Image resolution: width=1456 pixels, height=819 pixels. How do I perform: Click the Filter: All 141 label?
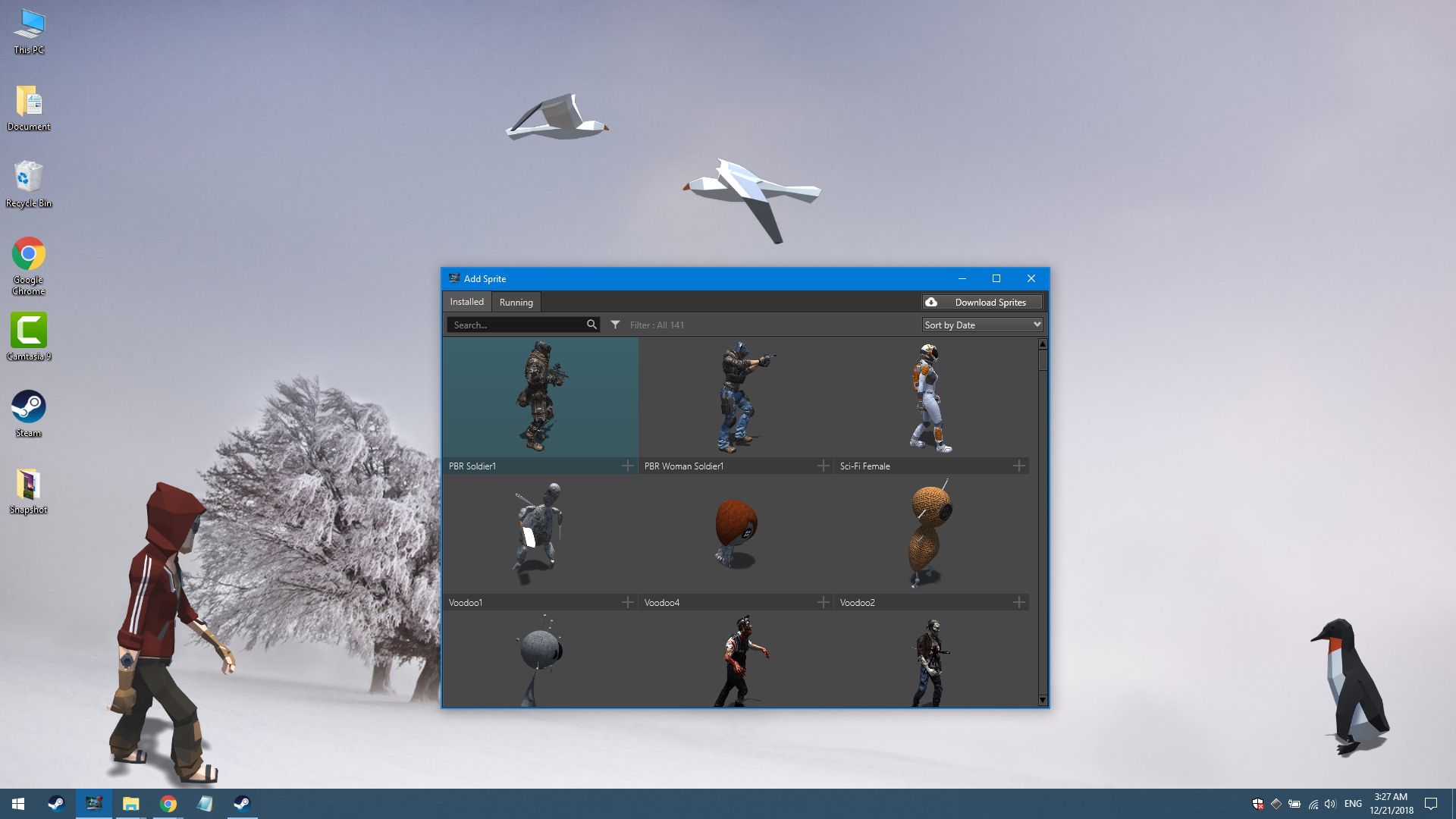(x=657, y=325)
